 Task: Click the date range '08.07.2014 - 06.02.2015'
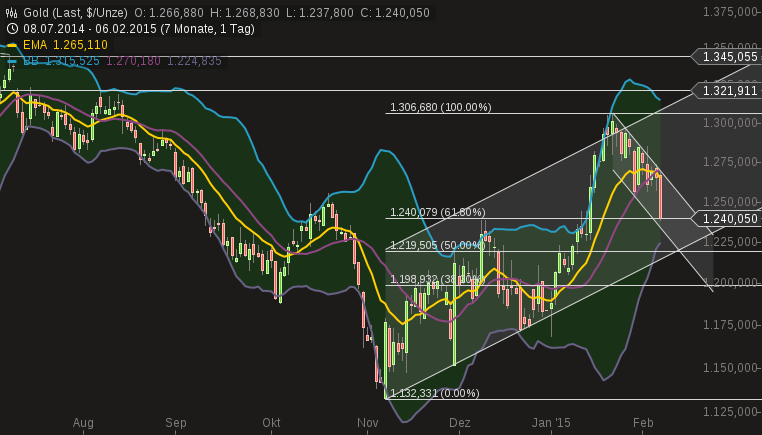pos(90,29)
